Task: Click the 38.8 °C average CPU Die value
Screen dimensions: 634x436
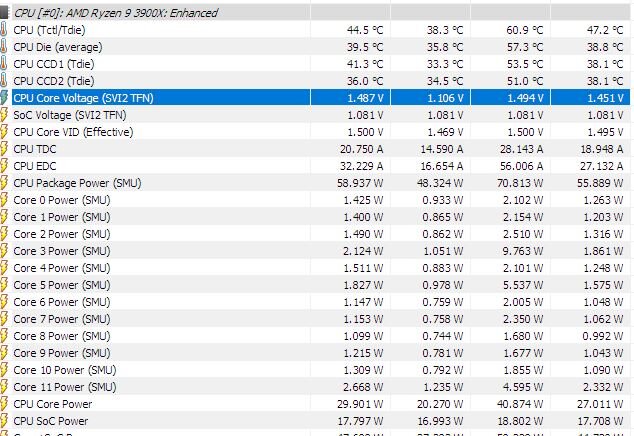Action: coord(605,47)
